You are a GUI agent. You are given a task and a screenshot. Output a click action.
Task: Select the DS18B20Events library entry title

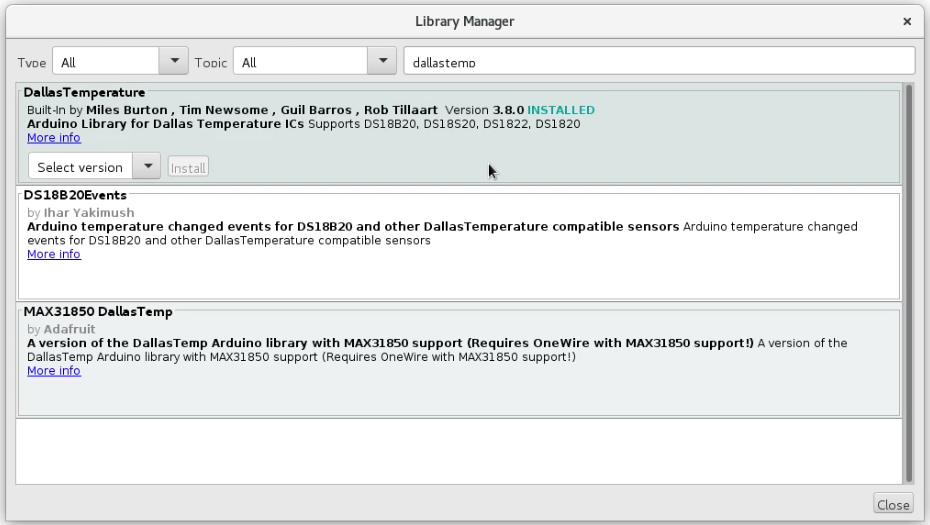point(75,195)
